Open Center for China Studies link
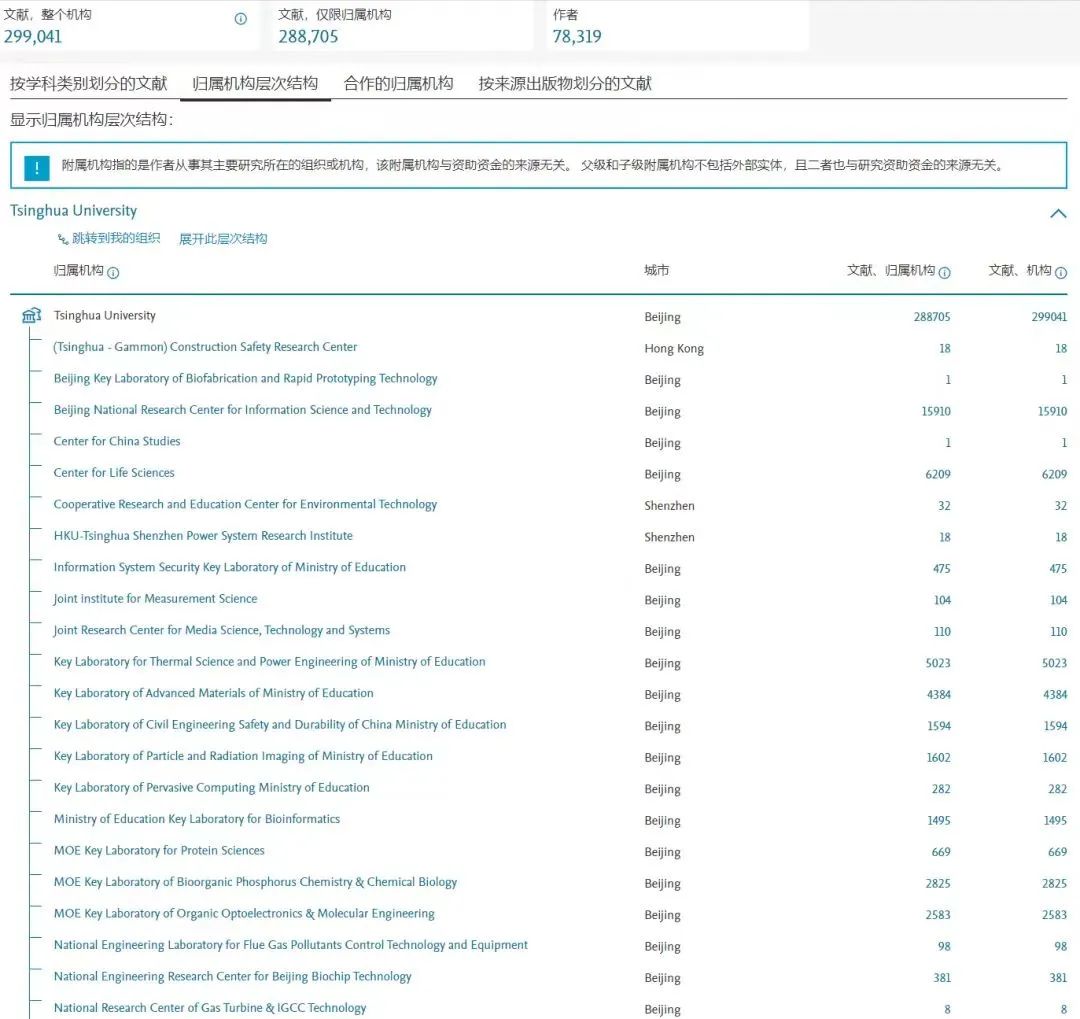This screenshot has width=1080, height=1019. (117, 441)
